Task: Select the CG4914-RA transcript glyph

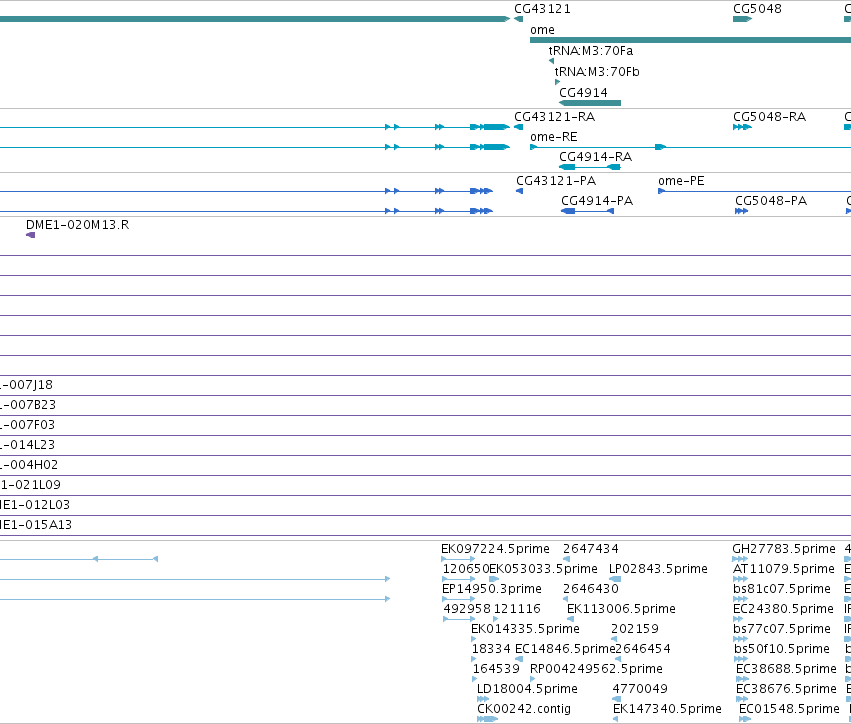Action: click(x=590, y=167)
